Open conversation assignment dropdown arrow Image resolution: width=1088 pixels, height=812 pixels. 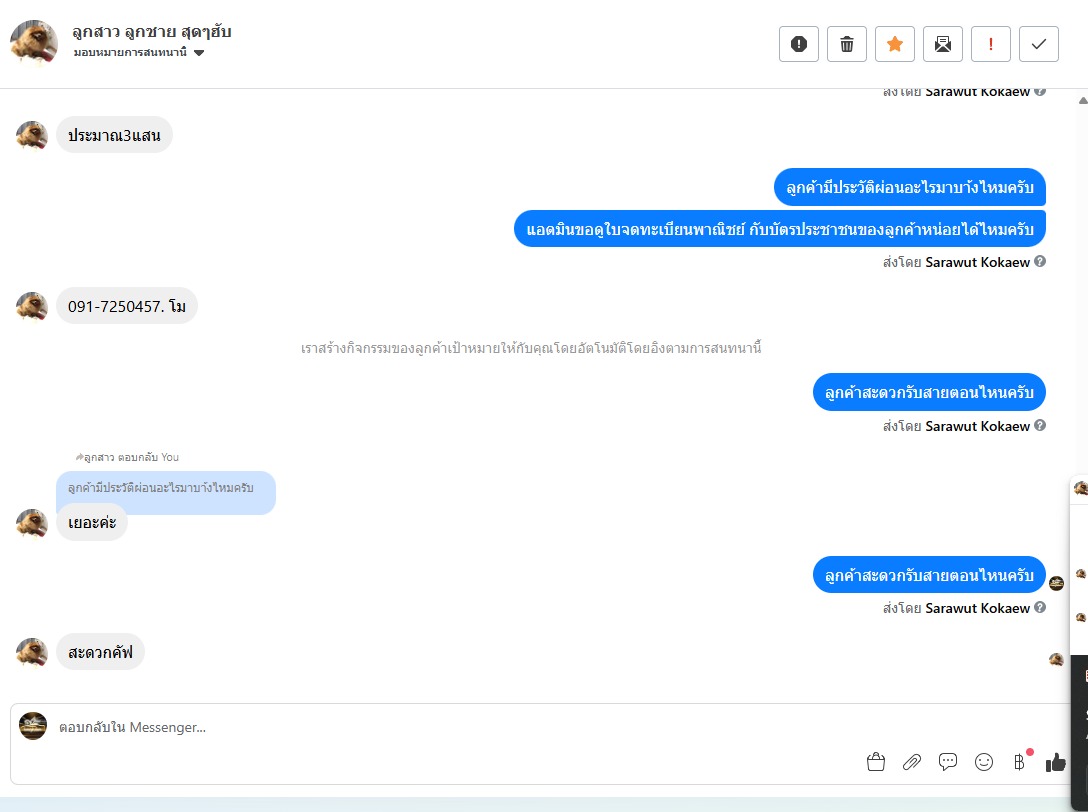198,53
